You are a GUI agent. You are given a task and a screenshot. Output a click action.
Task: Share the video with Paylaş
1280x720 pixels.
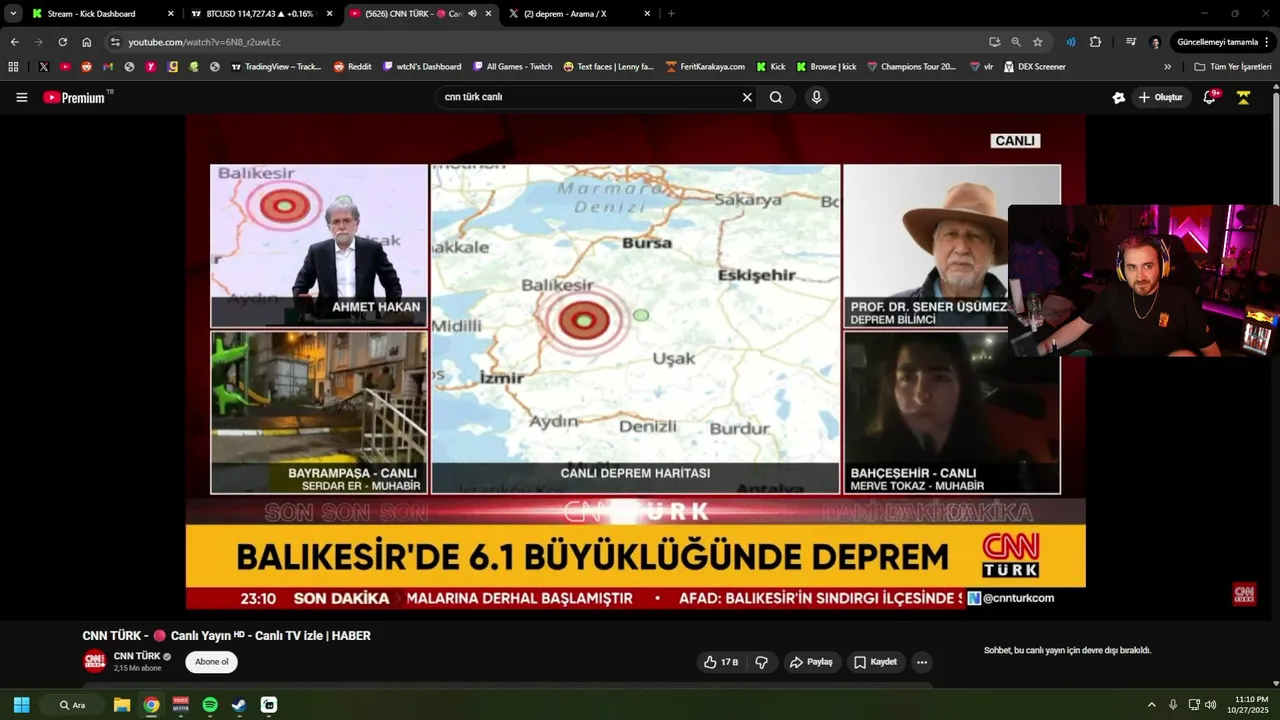pyautogui.click(x=811, y=662)
